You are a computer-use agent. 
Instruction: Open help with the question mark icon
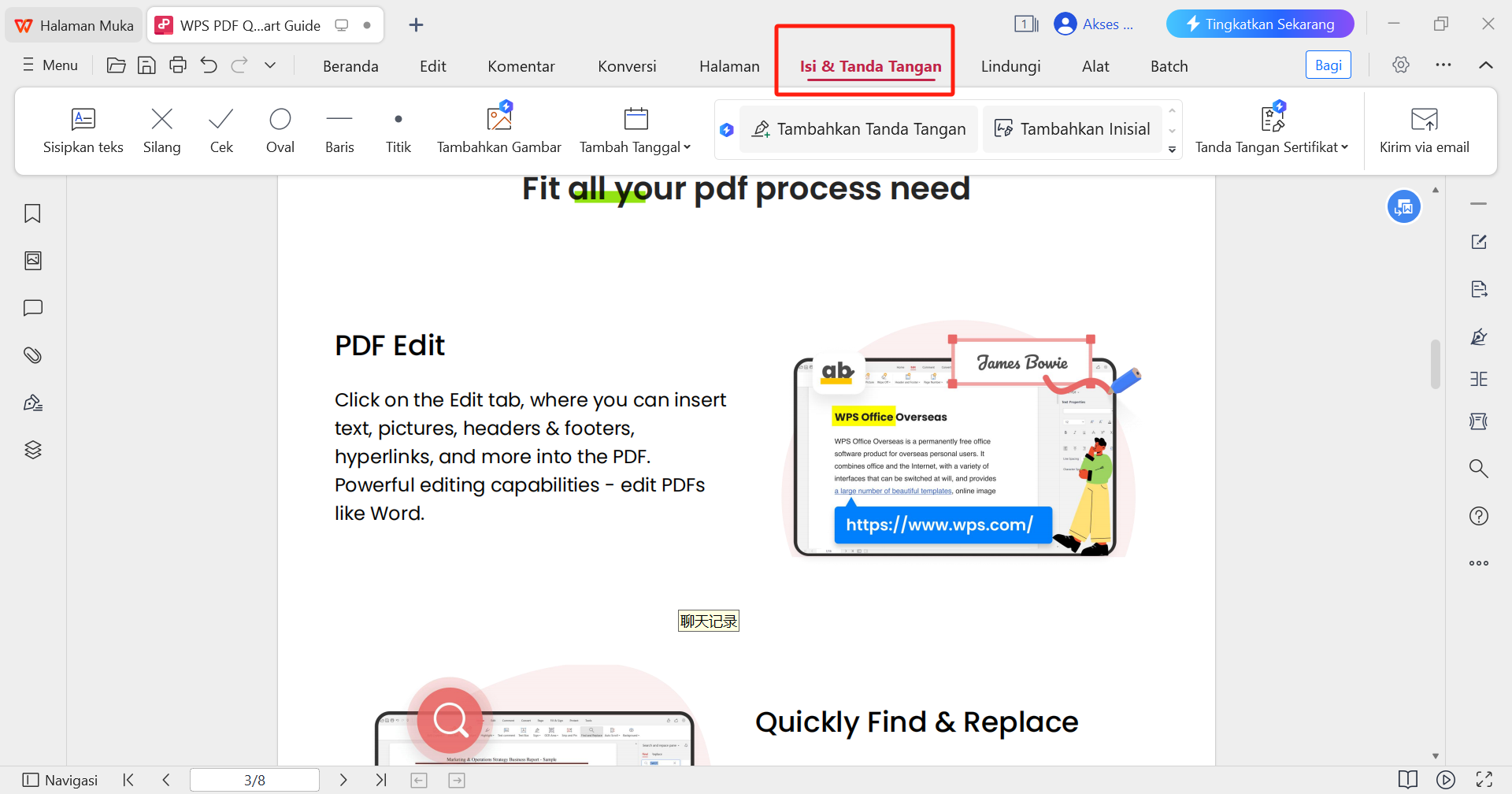point(1479,516)
